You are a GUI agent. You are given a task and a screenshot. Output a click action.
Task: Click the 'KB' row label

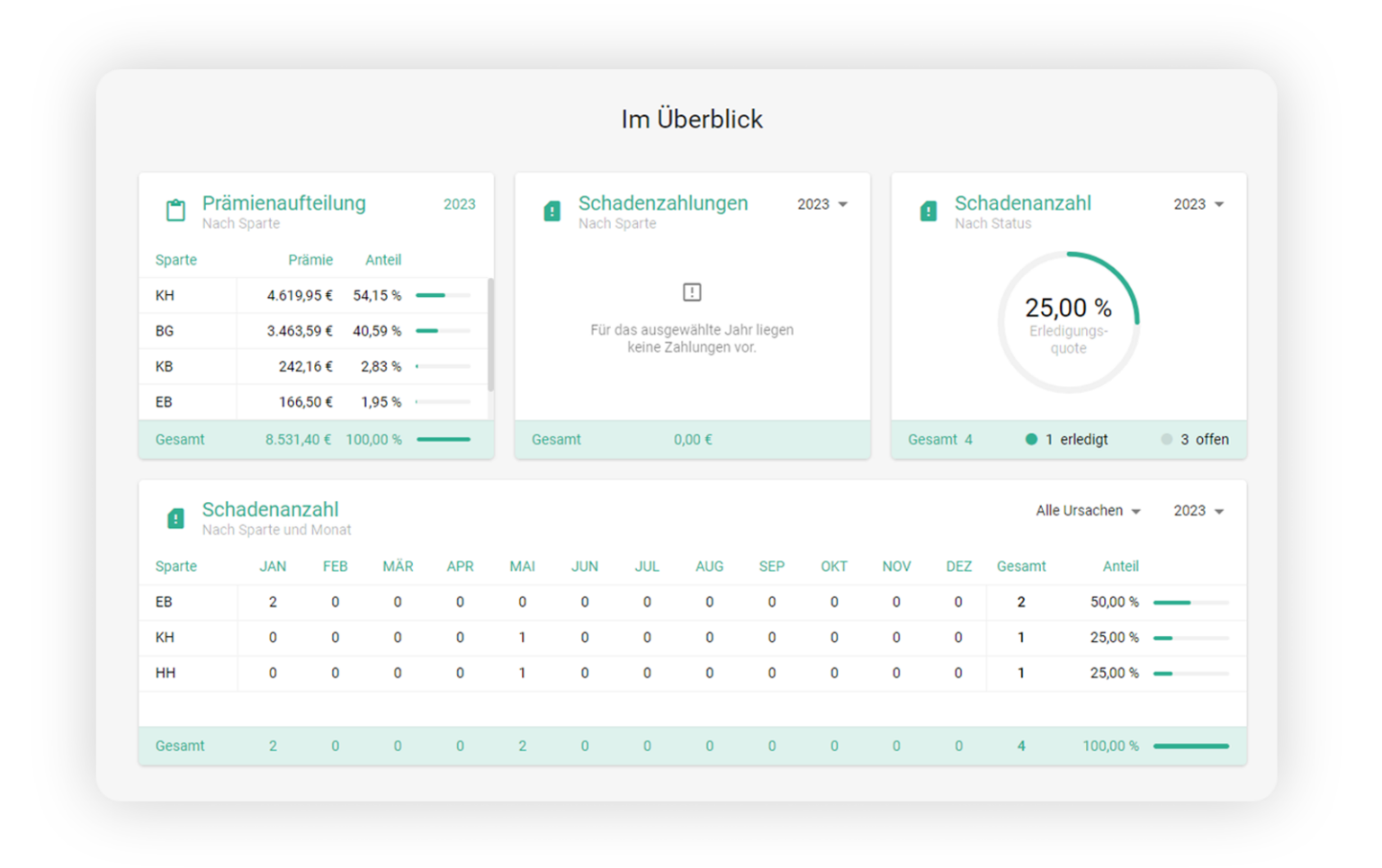[164, 366]
